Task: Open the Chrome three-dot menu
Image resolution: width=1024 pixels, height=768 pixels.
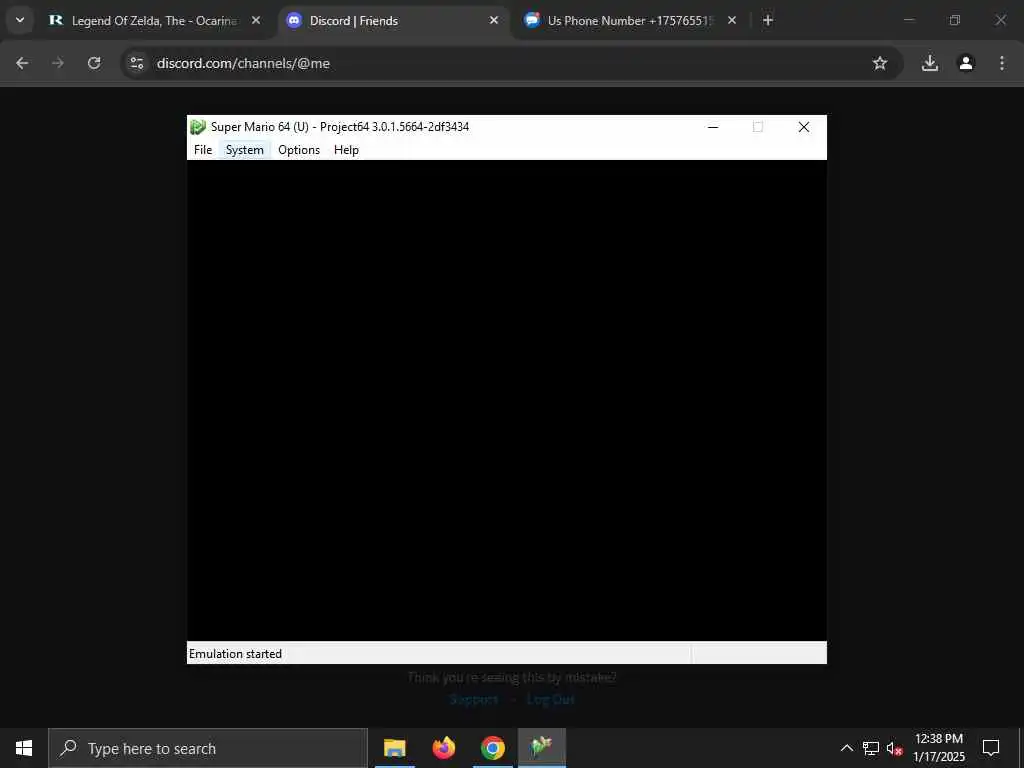Action: coord(1002,63)
